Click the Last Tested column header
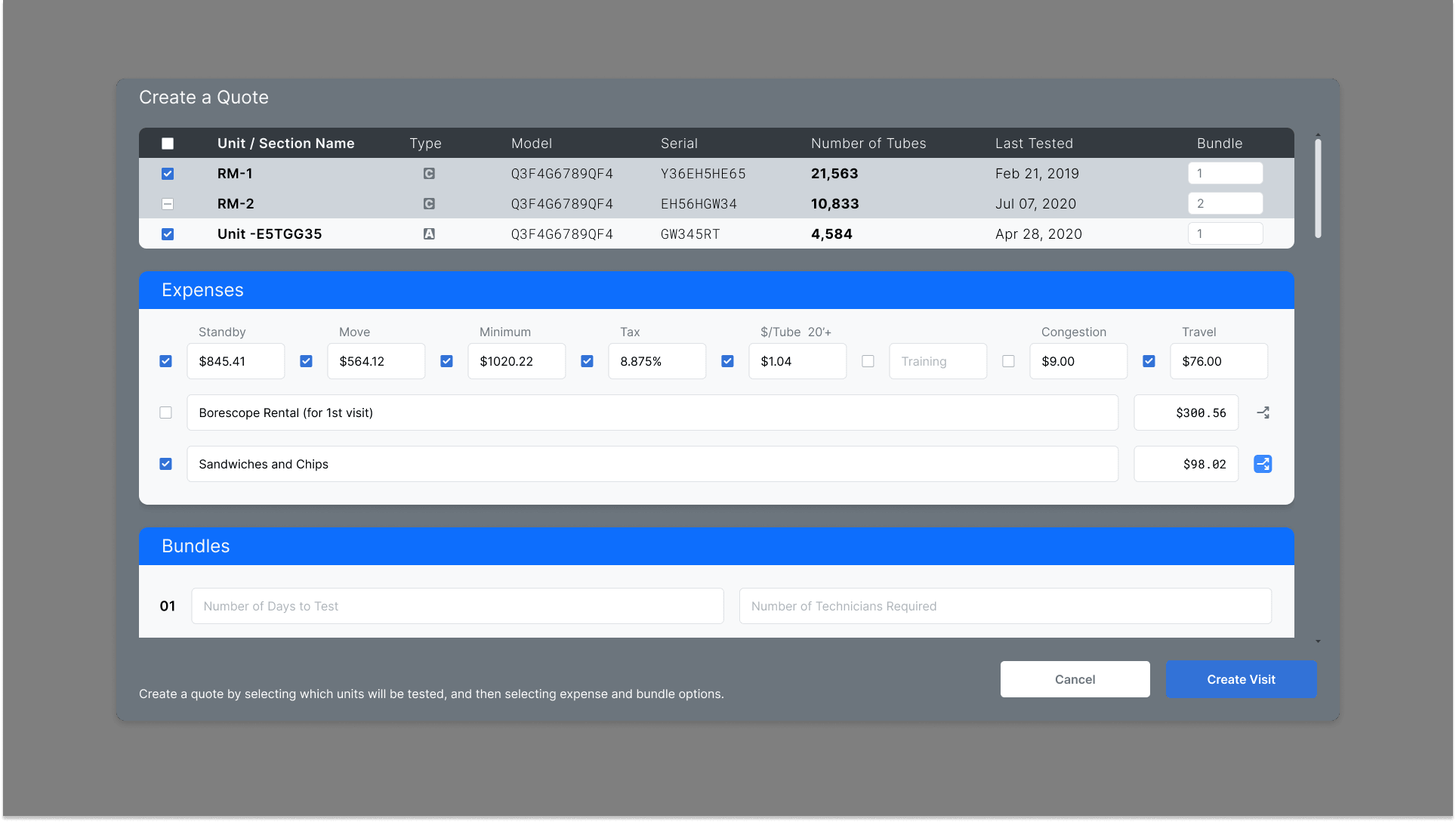This screenshot has width=1456, height=822. (1034, 144)
